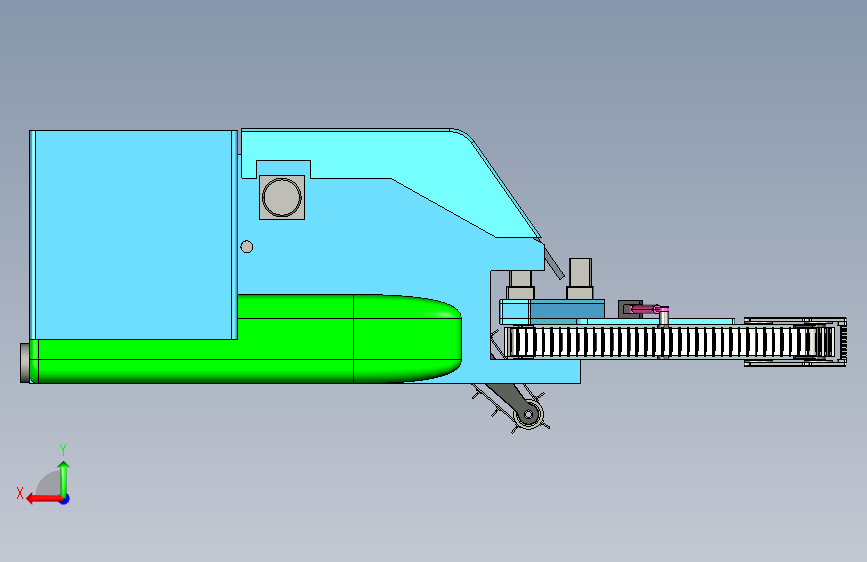Select the gray roller wheel under the housing
867x562 pixels.
529,414
